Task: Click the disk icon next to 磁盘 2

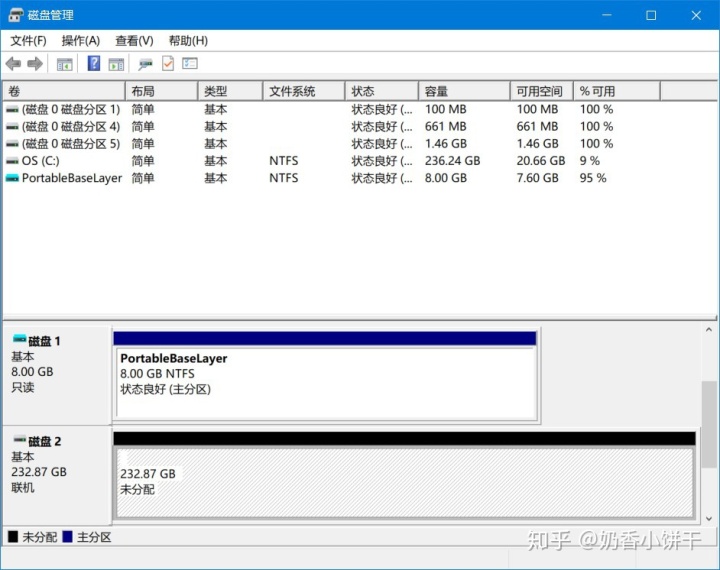Action: pos(19,439)
